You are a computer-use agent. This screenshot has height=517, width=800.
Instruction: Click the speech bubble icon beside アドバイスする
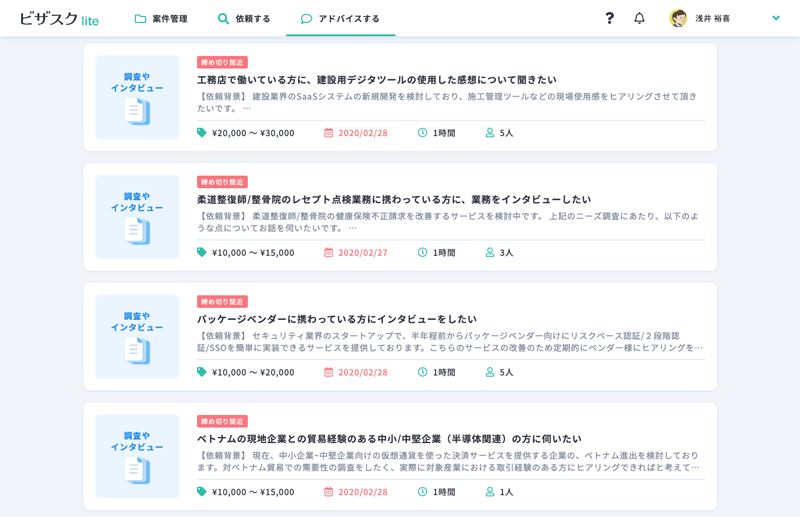click(x=306, y=19)
